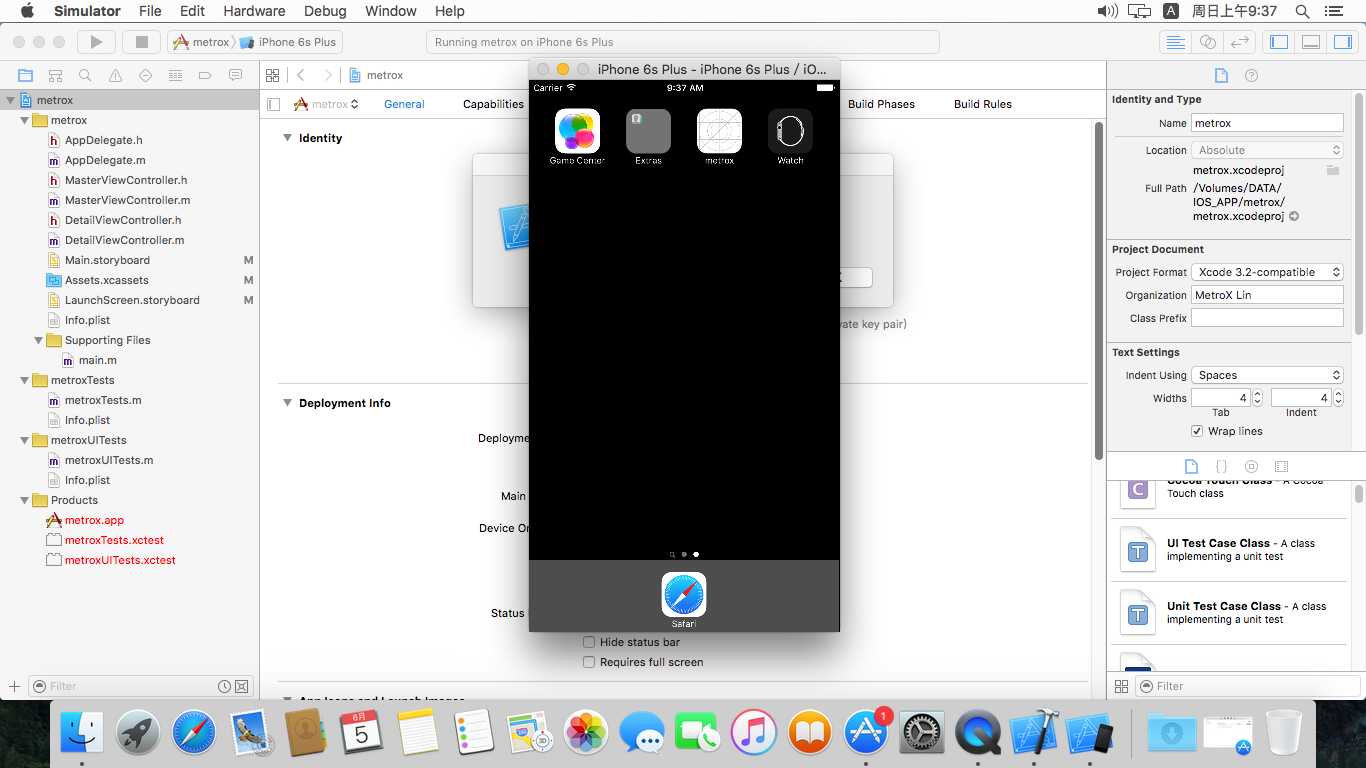Tap the Game Center app in simulator
Viewport: 1366px width, 768px height.
(x=577, y=137)
